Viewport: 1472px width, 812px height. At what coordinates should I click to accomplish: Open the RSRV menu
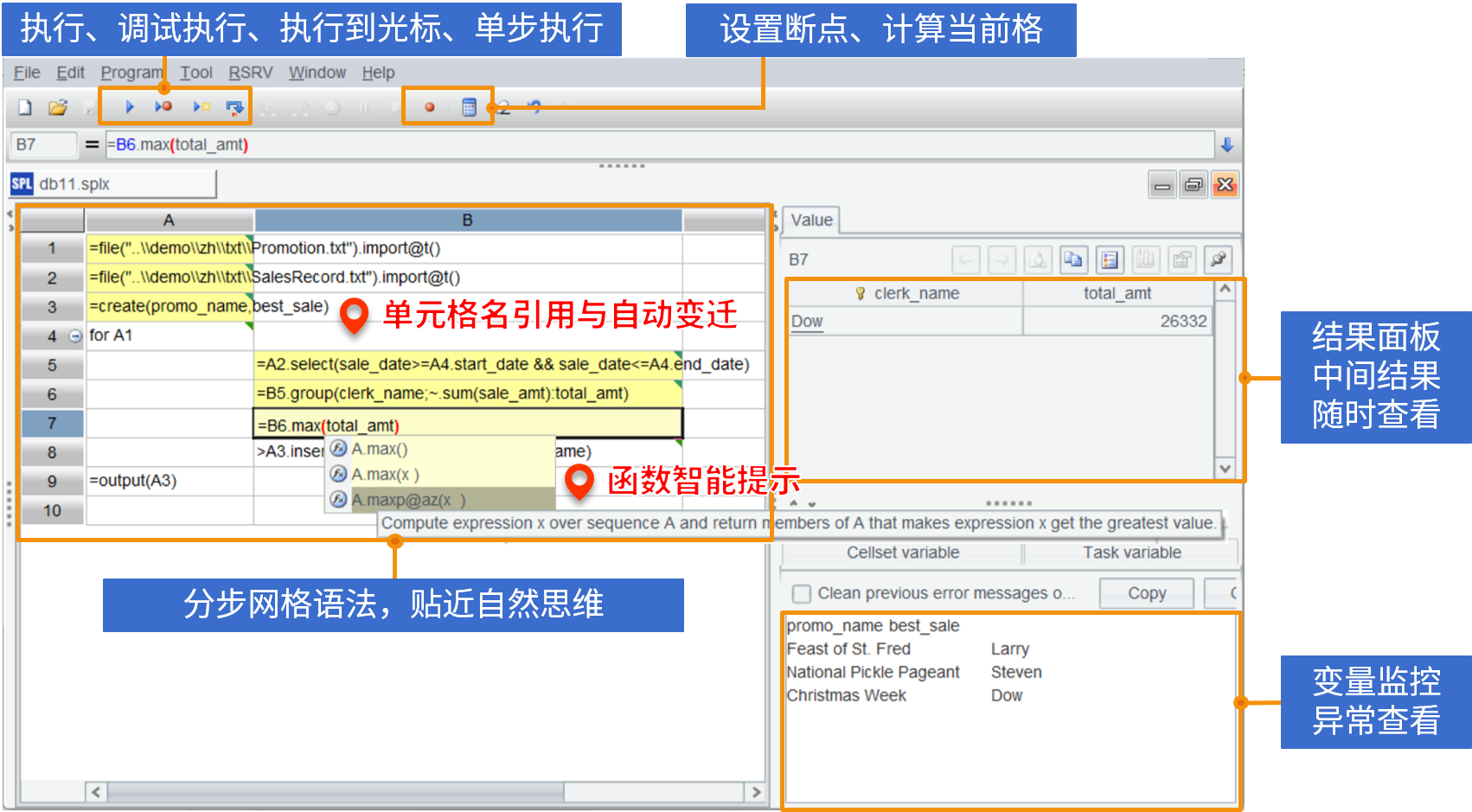pyautogui.click(x=250, y=73)
